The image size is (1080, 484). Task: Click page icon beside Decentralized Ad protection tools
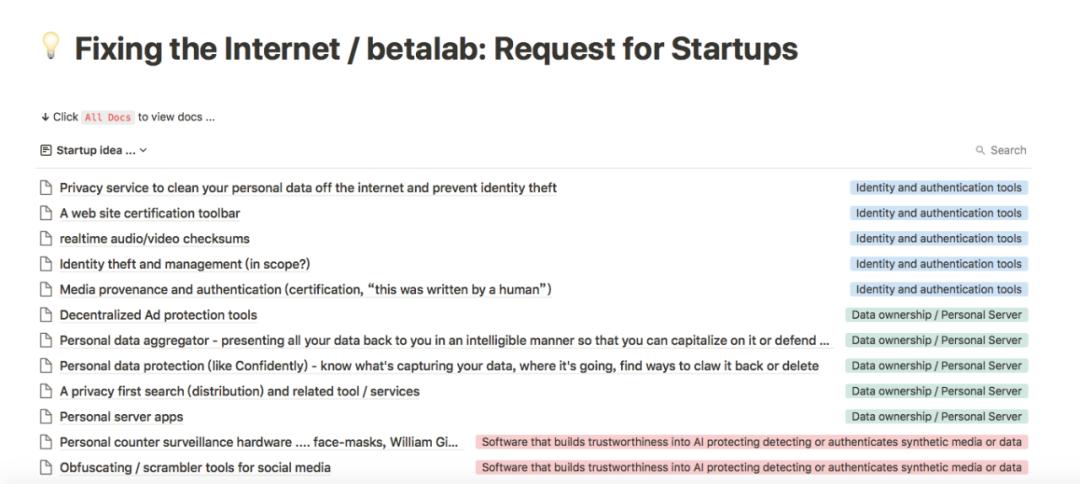click(x=45, y=315)
